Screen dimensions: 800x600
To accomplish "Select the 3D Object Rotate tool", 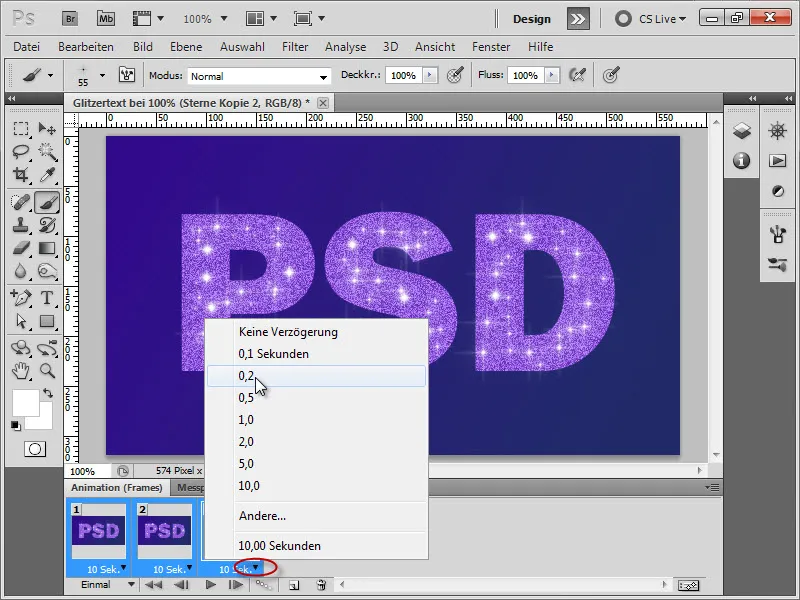I will [x=21, y=348].
